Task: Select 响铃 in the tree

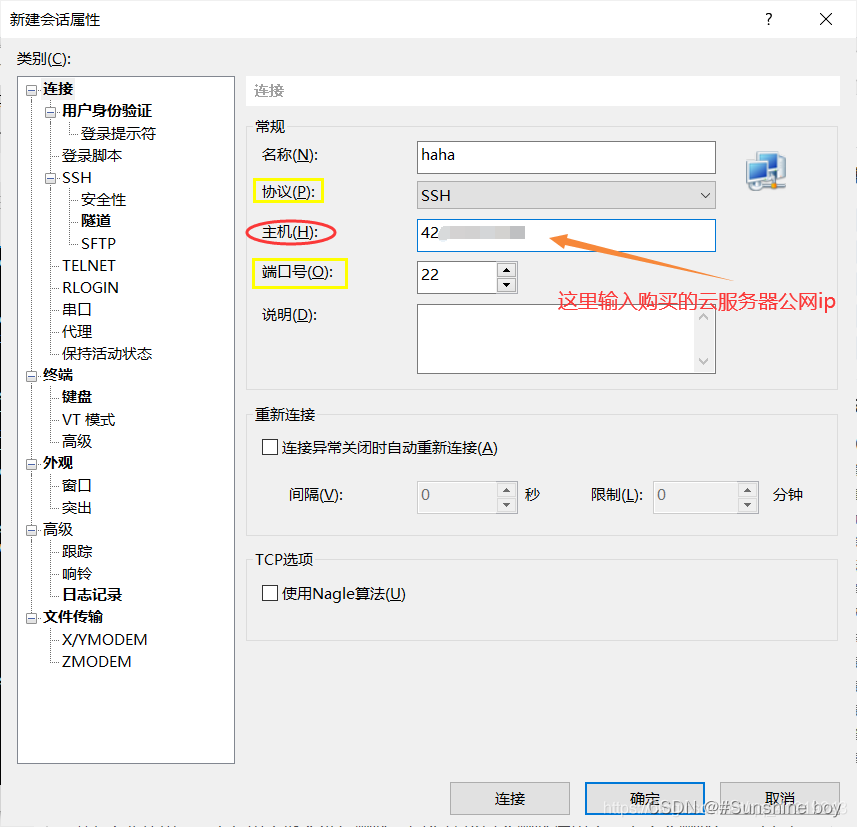Action: pyautogui.click(x=77, y=573)
